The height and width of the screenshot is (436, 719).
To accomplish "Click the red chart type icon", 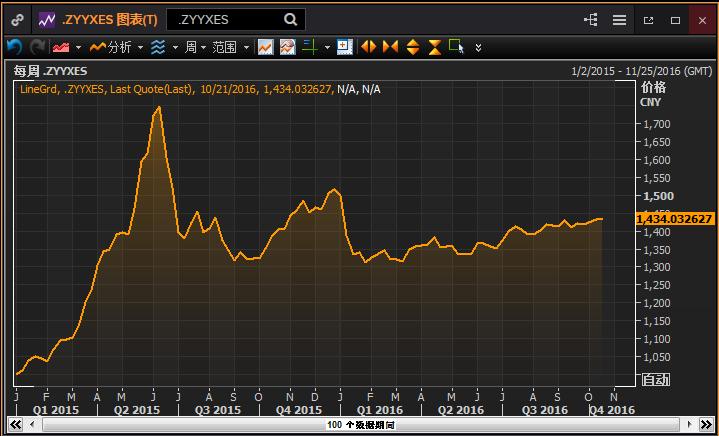I will (61, 47).
